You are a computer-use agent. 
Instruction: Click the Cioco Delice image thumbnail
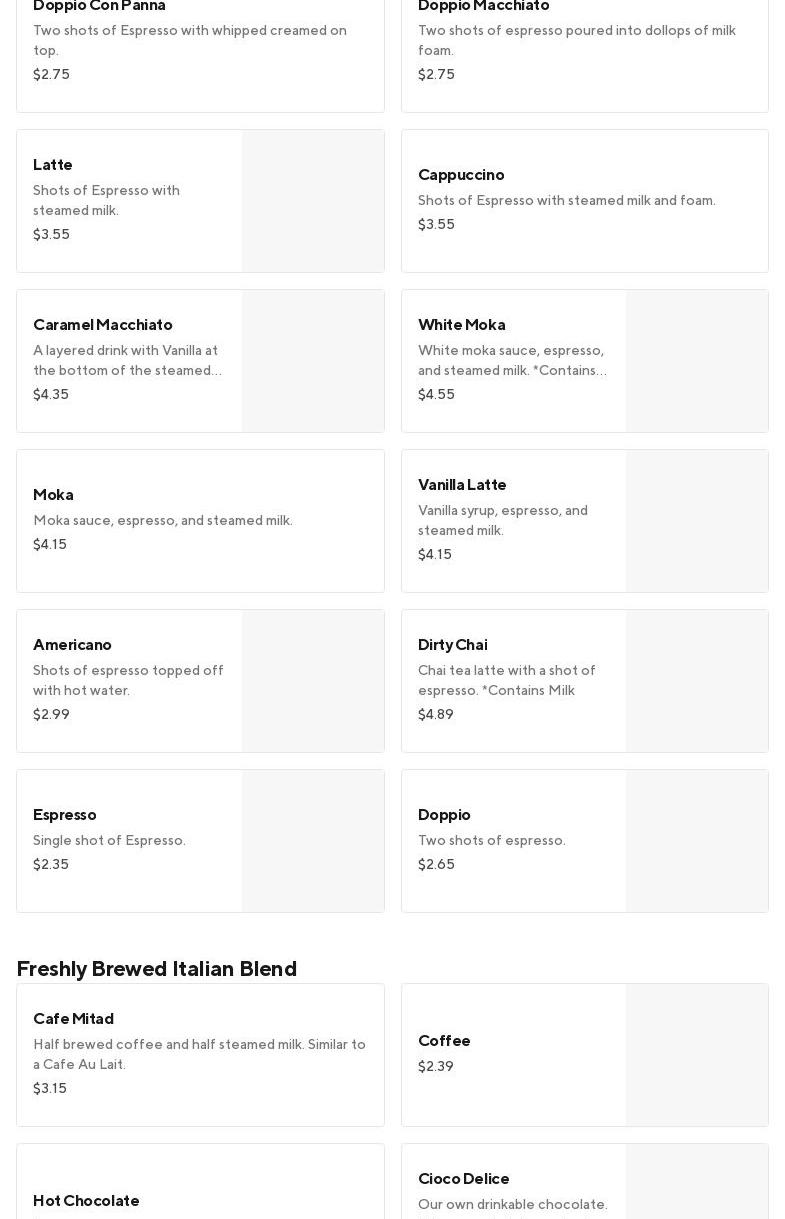(x=697, y=1185)
